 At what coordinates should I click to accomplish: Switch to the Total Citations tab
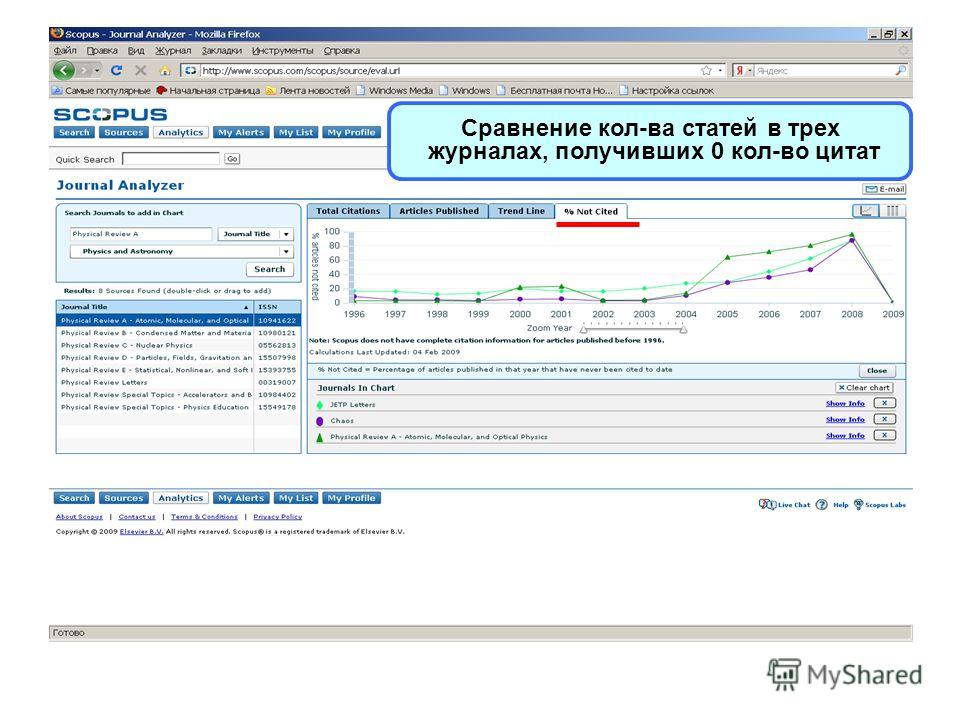coord(348,211)
